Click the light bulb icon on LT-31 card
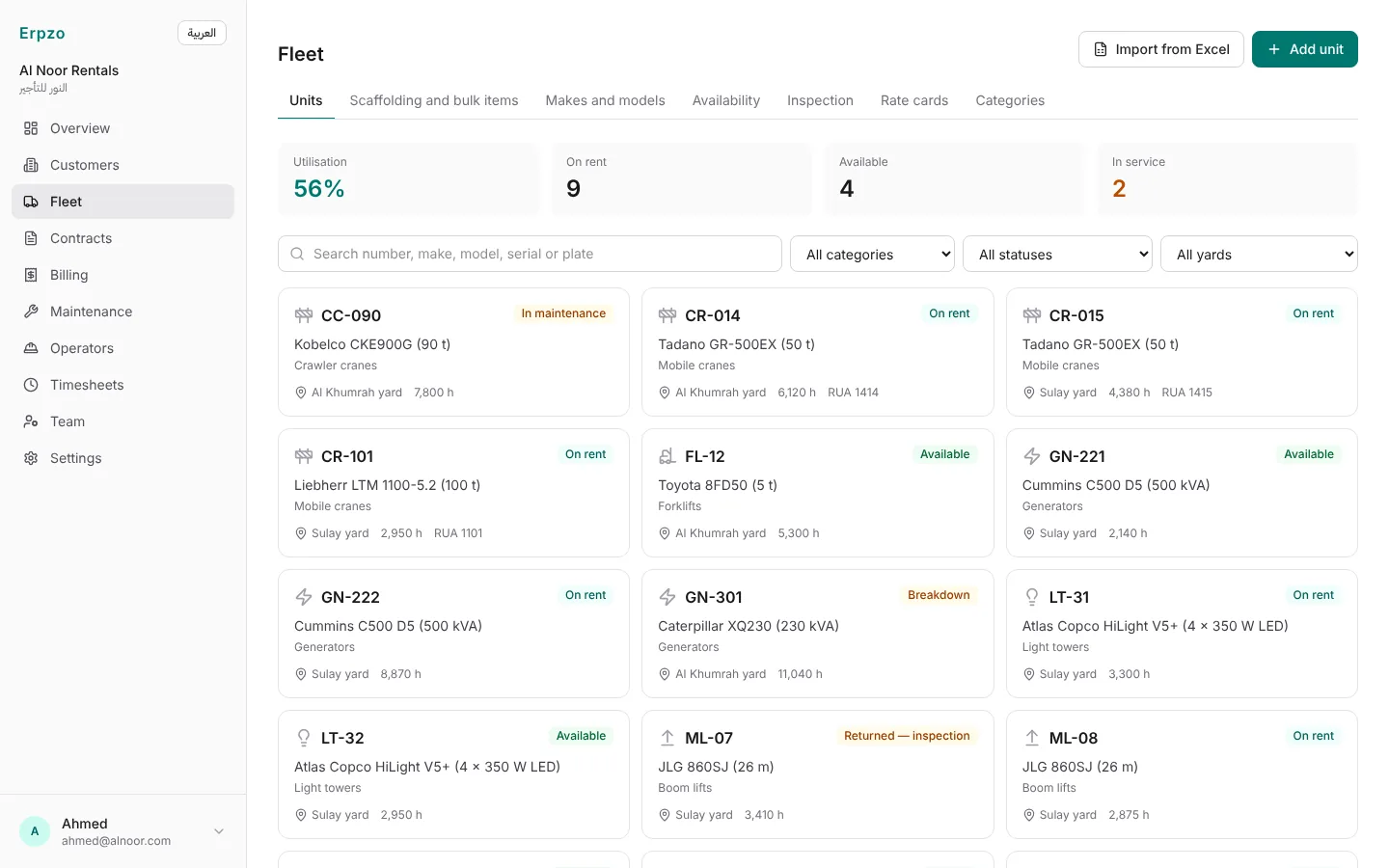Image resolution: width=1389 pixels, height=868 pixels. coord(1032,597)
